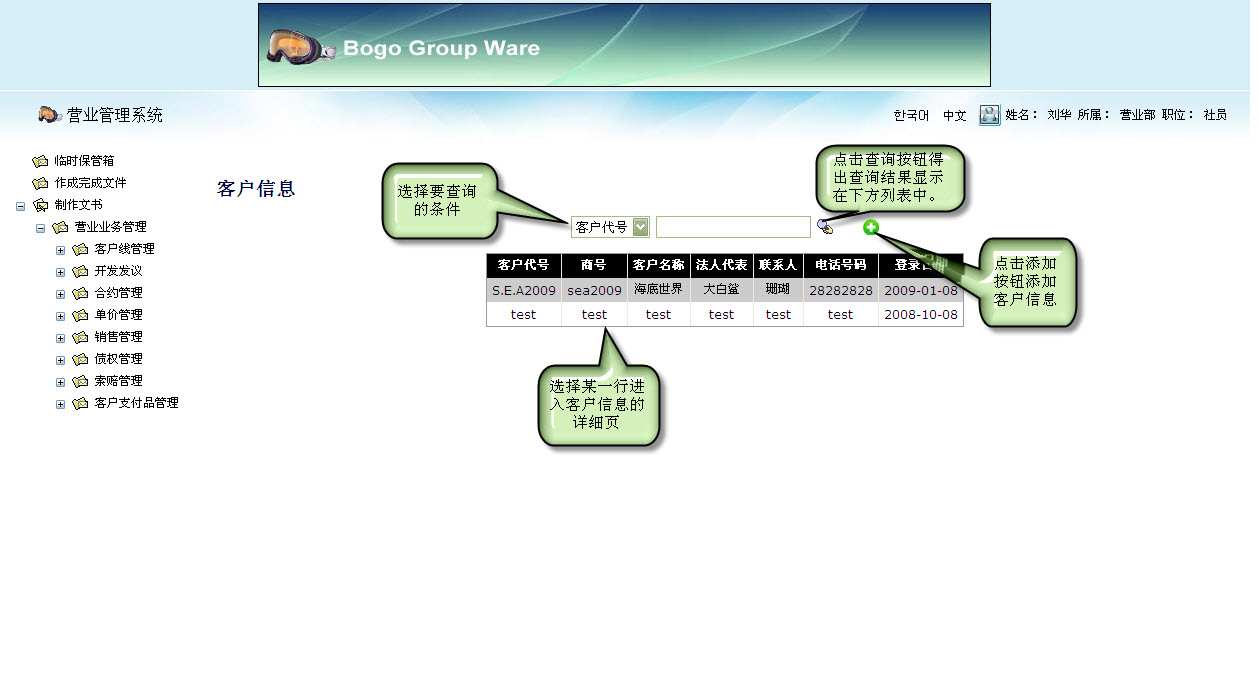
Task: Click the user avatar icon beside 姓名
Action: point(989,115)
